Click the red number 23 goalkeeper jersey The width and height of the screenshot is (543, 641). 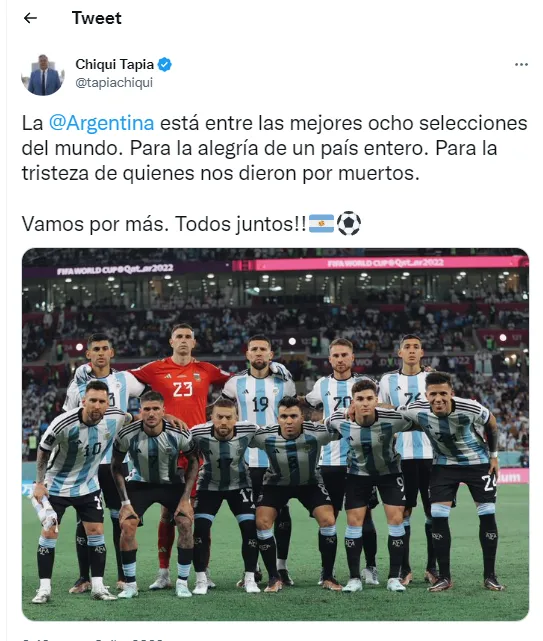coord(183,388)
